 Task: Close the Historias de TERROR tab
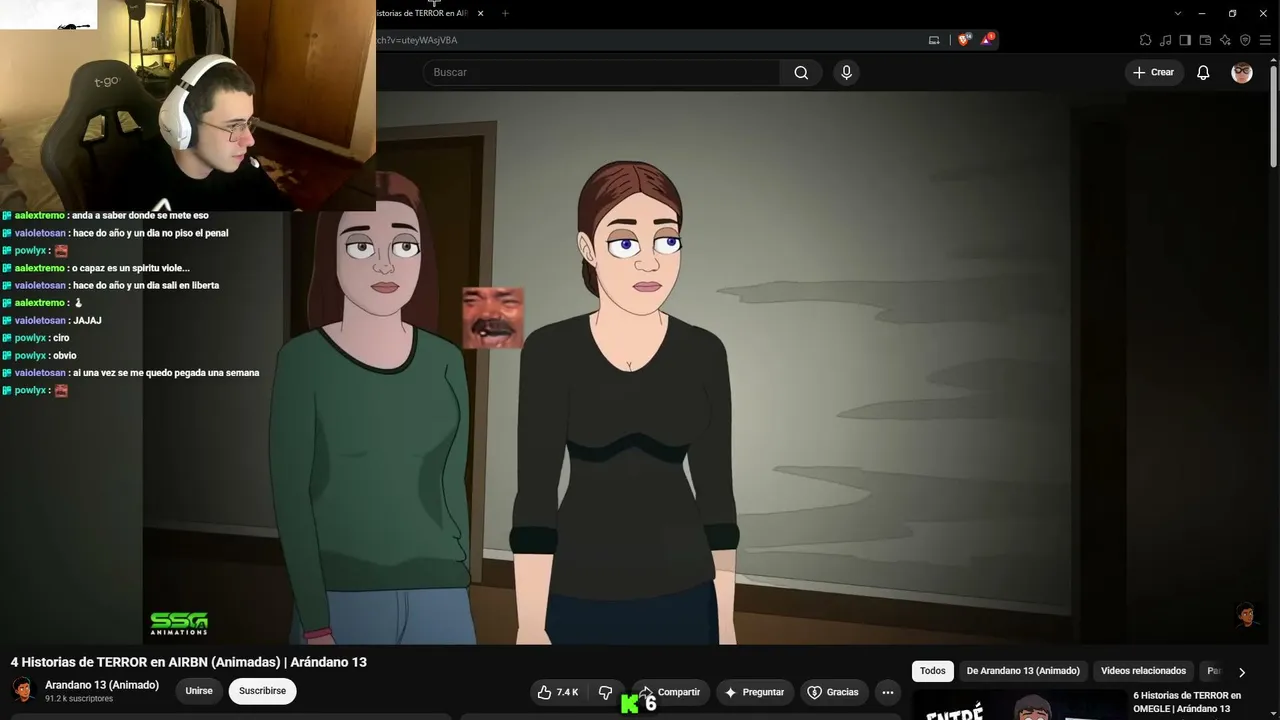click(481, 13)
